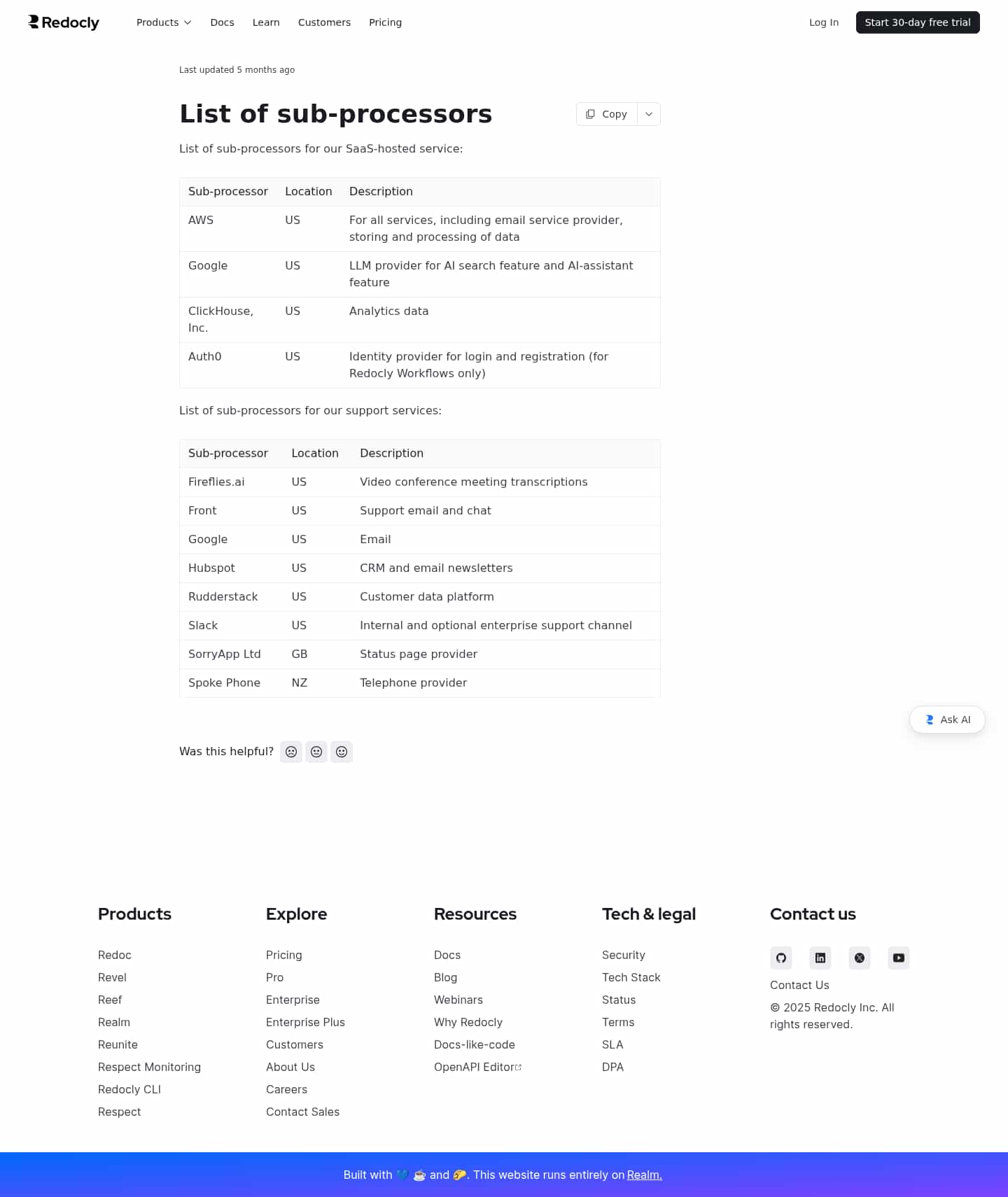Open the Docs navigation item
This screenshot has height=1197, width=1008.
[x=222, y=22]
